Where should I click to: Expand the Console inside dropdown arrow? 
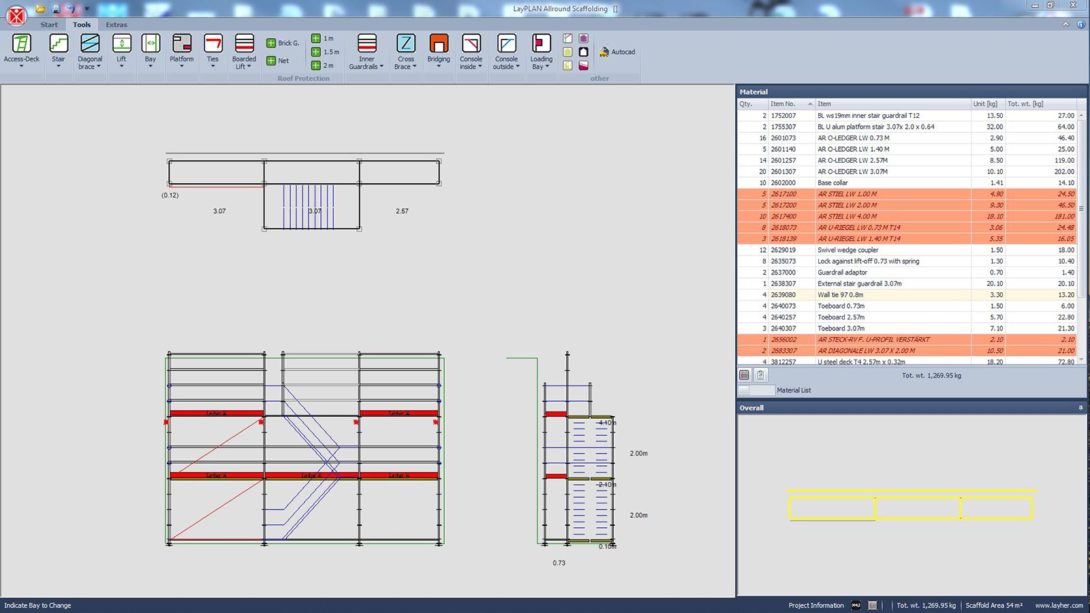pos(480,67)
